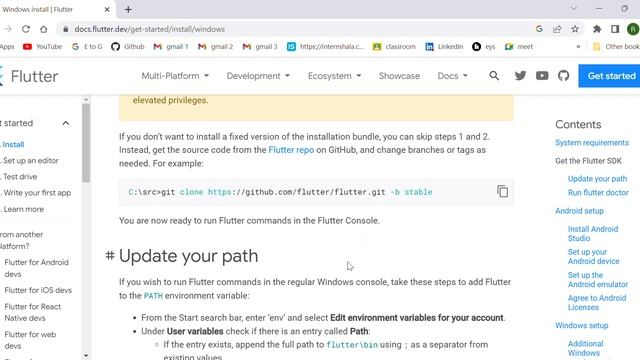The height and width of the screenshot is (360, 640).
Task: Open the YouTube bookmark
Action: click(x=42, y=47)
